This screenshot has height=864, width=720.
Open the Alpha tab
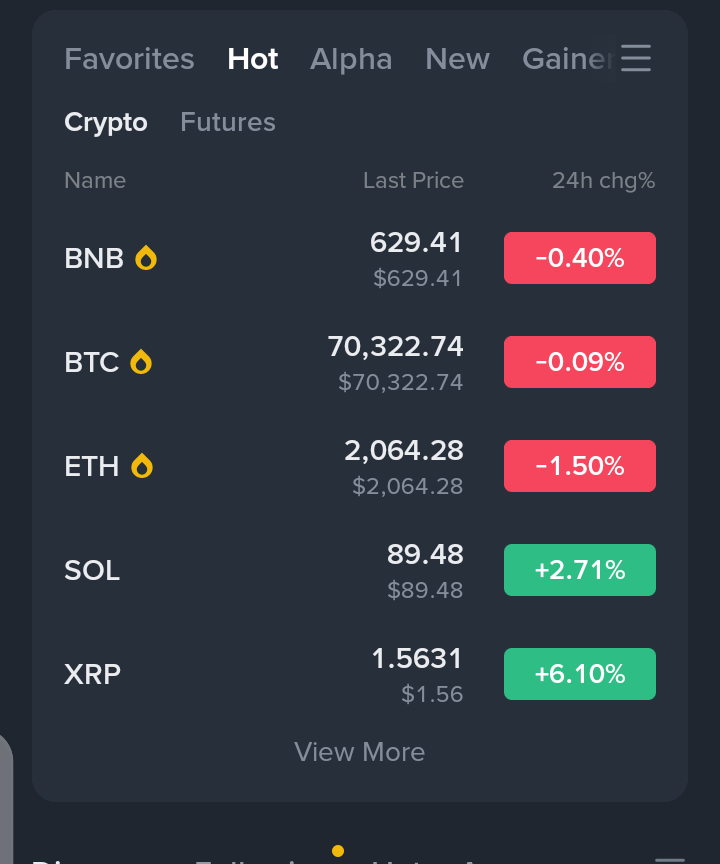(x=351, y=59)
